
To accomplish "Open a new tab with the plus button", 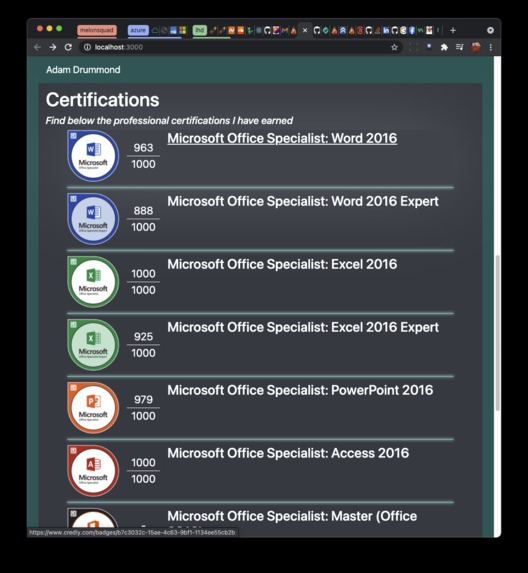I will point(453,30).
